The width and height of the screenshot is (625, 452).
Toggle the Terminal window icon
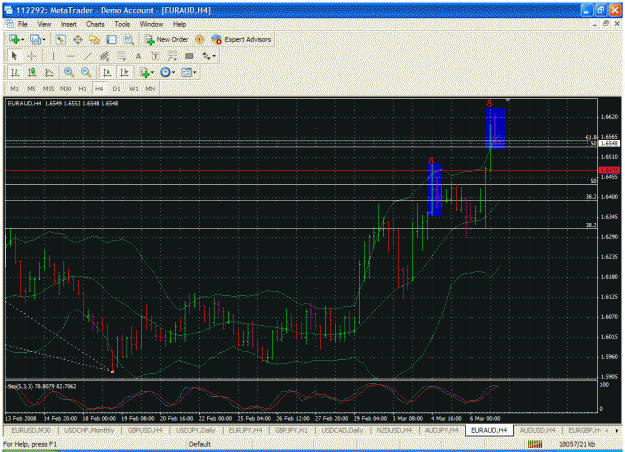coord(112,39)
